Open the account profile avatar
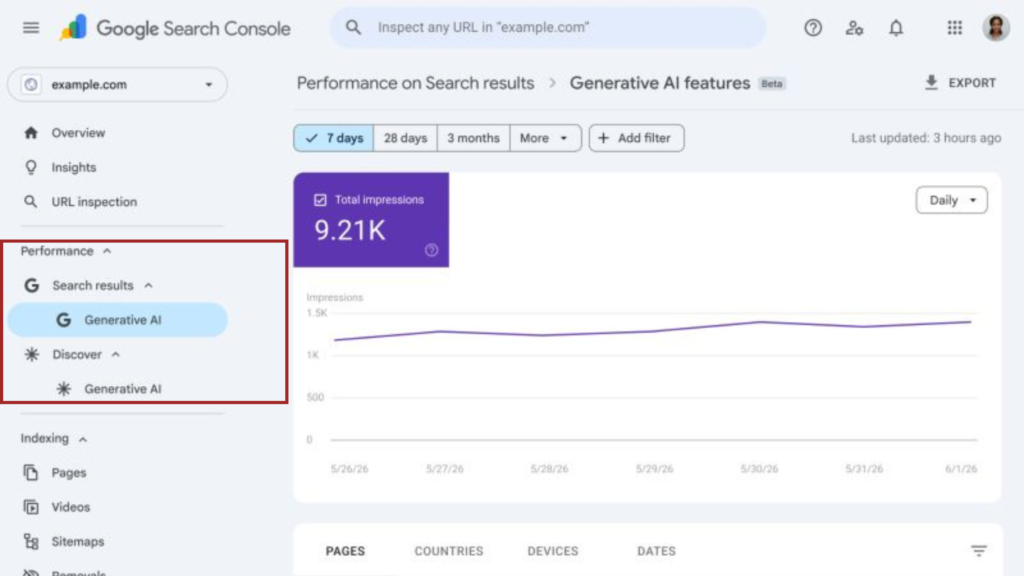Image resolution: width=1024 pixels, height=576 pixels. click(x=996, y=27)
